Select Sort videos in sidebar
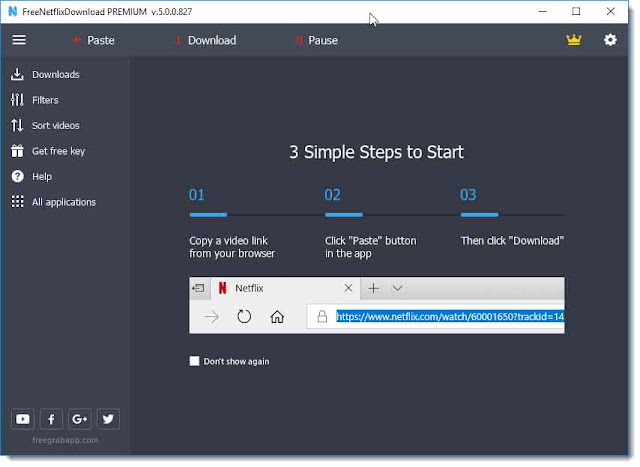 pos(56,125)
